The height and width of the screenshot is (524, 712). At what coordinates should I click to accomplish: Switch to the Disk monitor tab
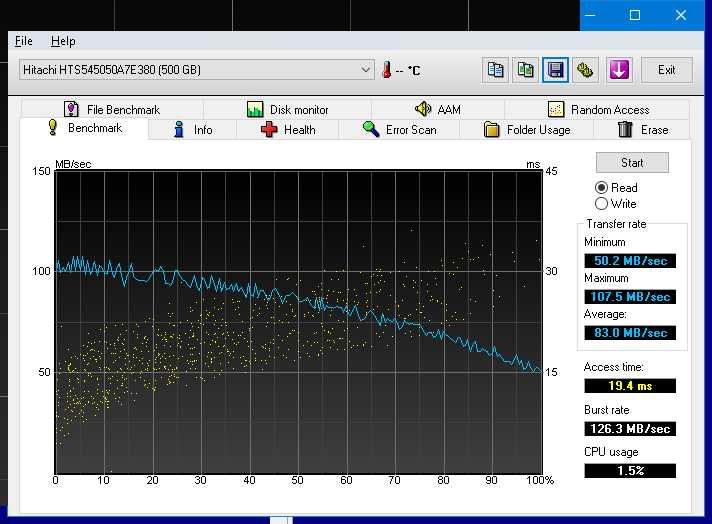coord(287,109)
